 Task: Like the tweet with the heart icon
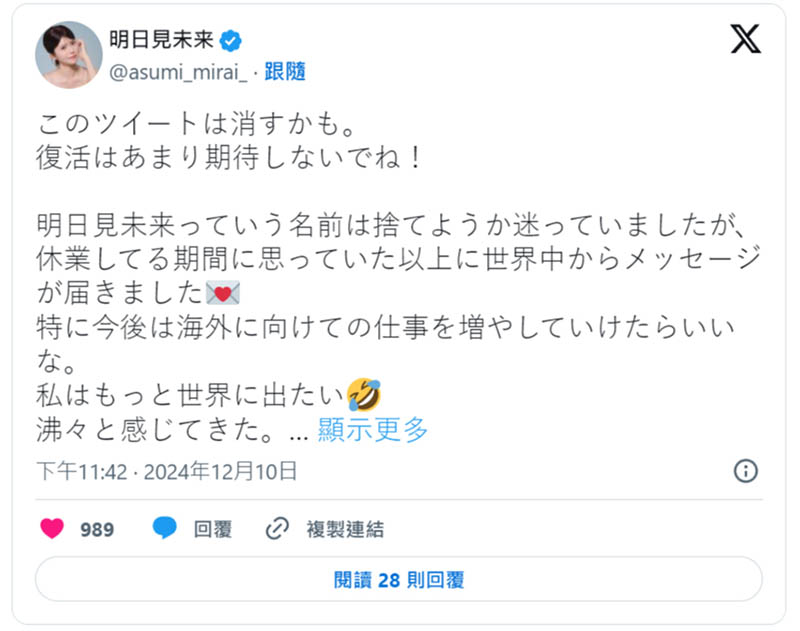52,529
